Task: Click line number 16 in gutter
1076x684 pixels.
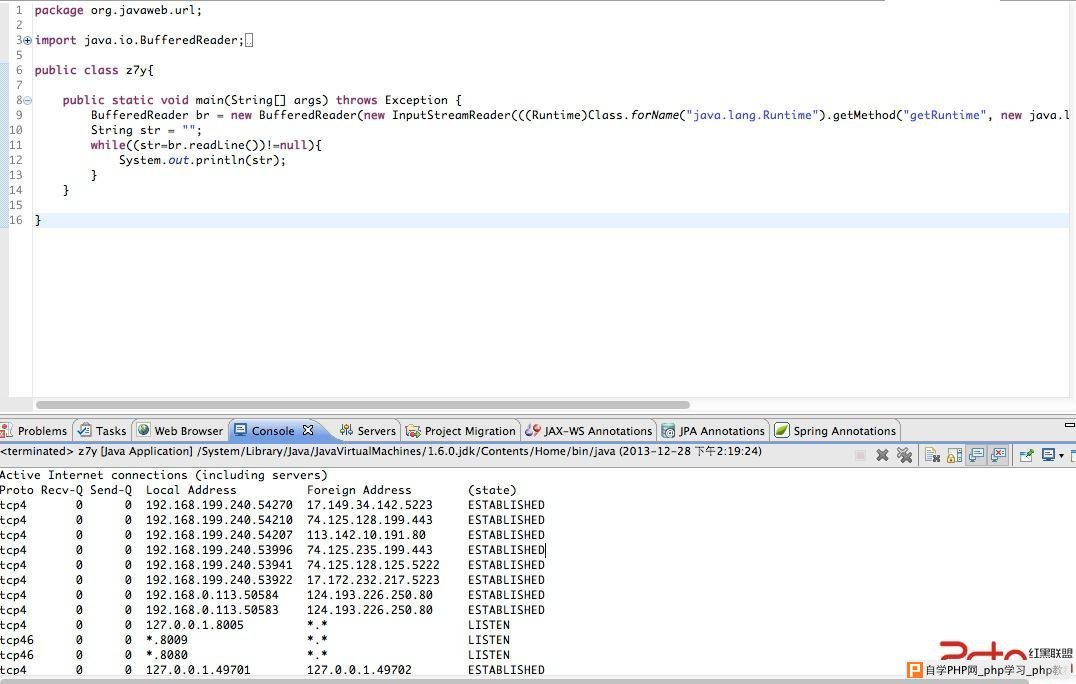Action: [x=16, y=220]
